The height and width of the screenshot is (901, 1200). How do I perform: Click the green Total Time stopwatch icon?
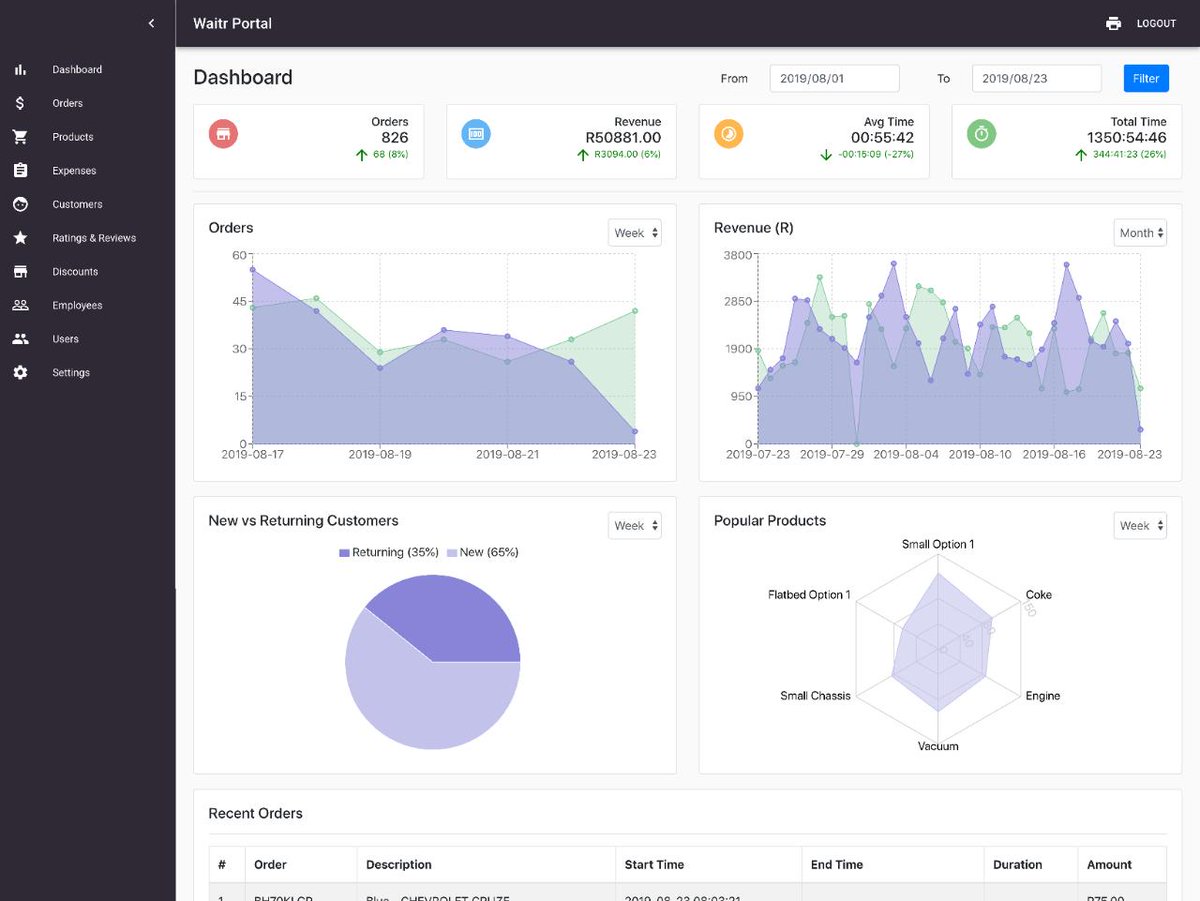point(981,133)
